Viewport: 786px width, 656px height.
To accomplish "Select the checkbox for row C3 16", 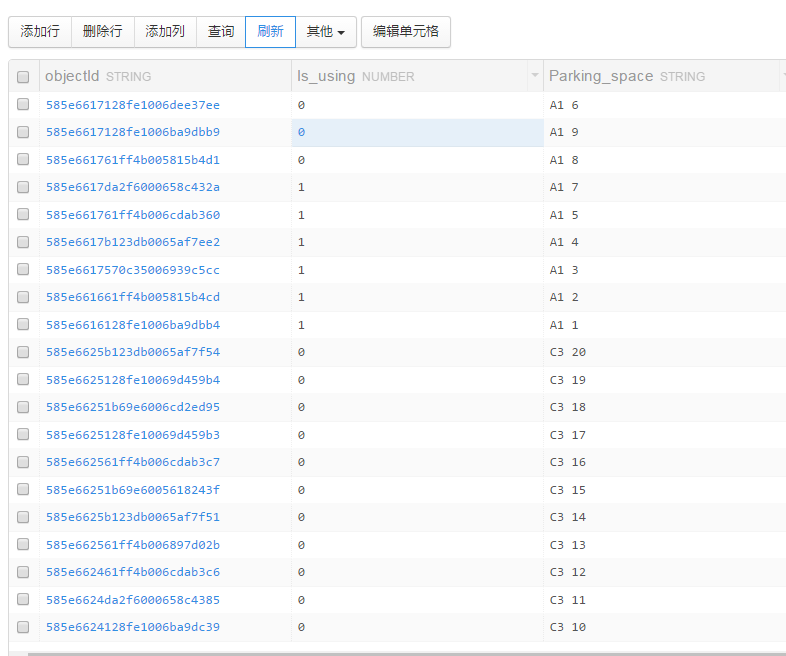I will tap(23, 462).
